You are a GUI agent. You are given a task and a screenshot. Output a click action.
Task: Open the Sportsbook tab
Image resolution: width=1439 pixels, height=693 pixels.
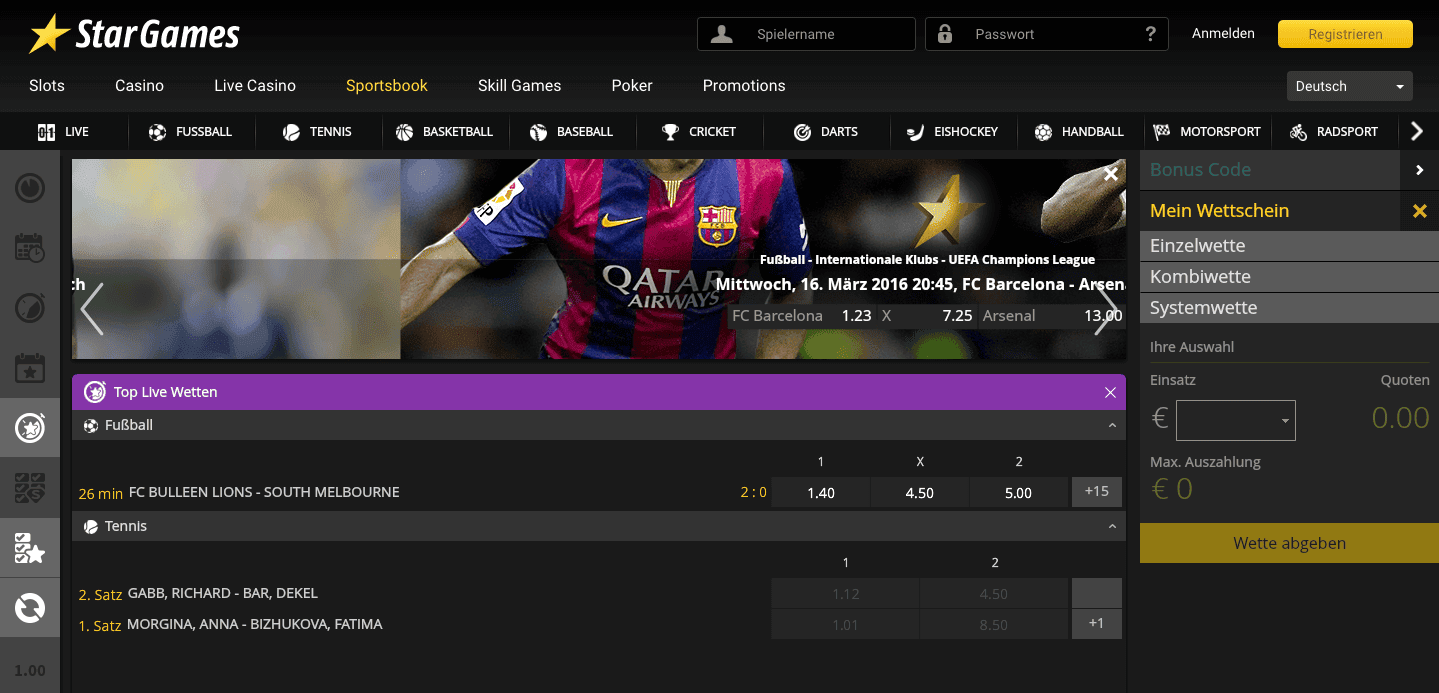click(x=387, y=86)
